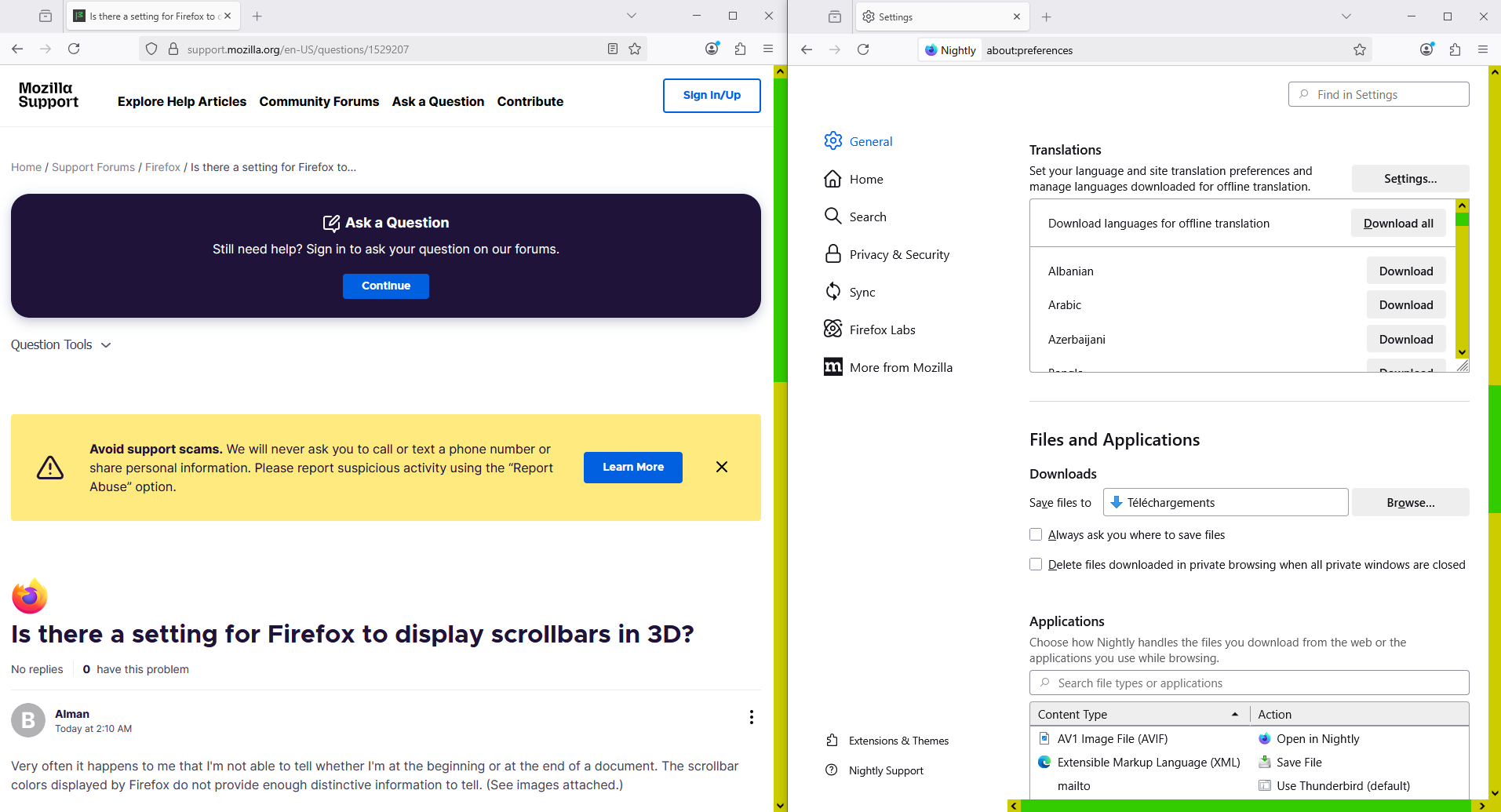Open extensions puzzle icon in Settings window
Screen dimensions: 1501x812
(x=1455, y=49)
